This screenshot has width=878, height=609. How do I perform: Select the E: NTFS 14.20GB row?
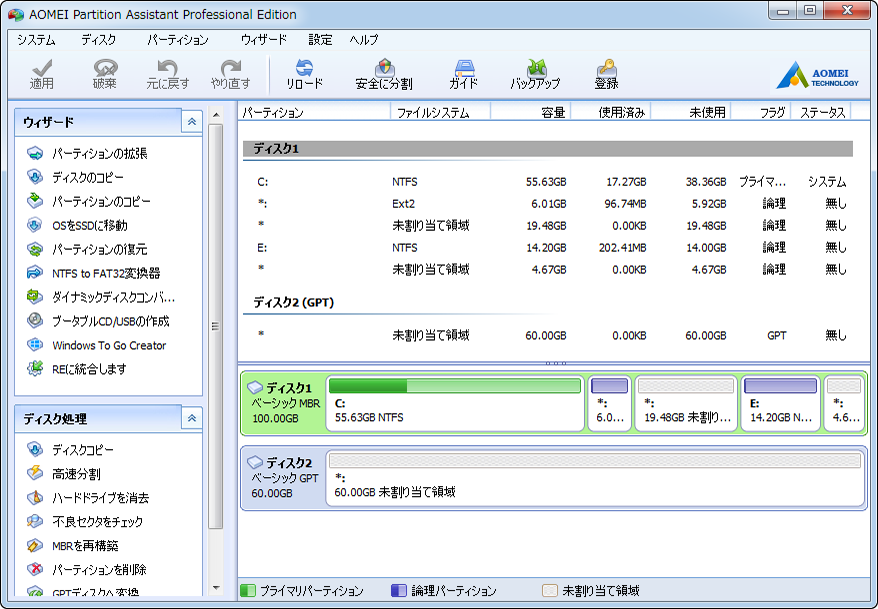point(548,247)
